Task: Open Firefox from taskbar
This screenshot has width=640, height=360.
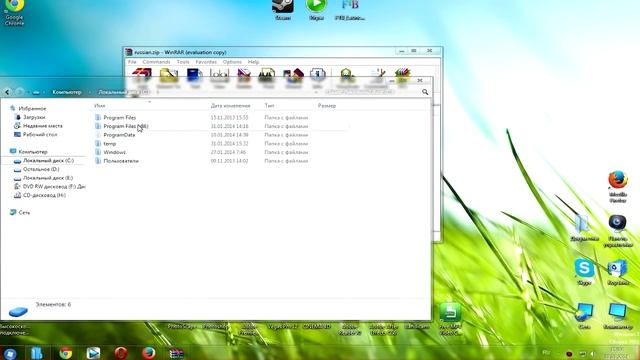Action: pyautogui.click(x=149, y=353)
